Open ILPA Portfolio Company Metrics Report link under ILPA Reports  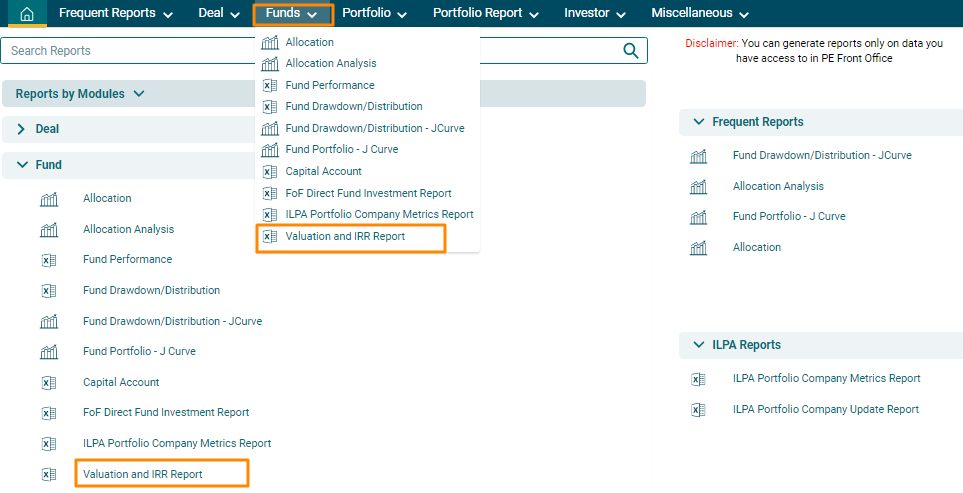[826, 379]
